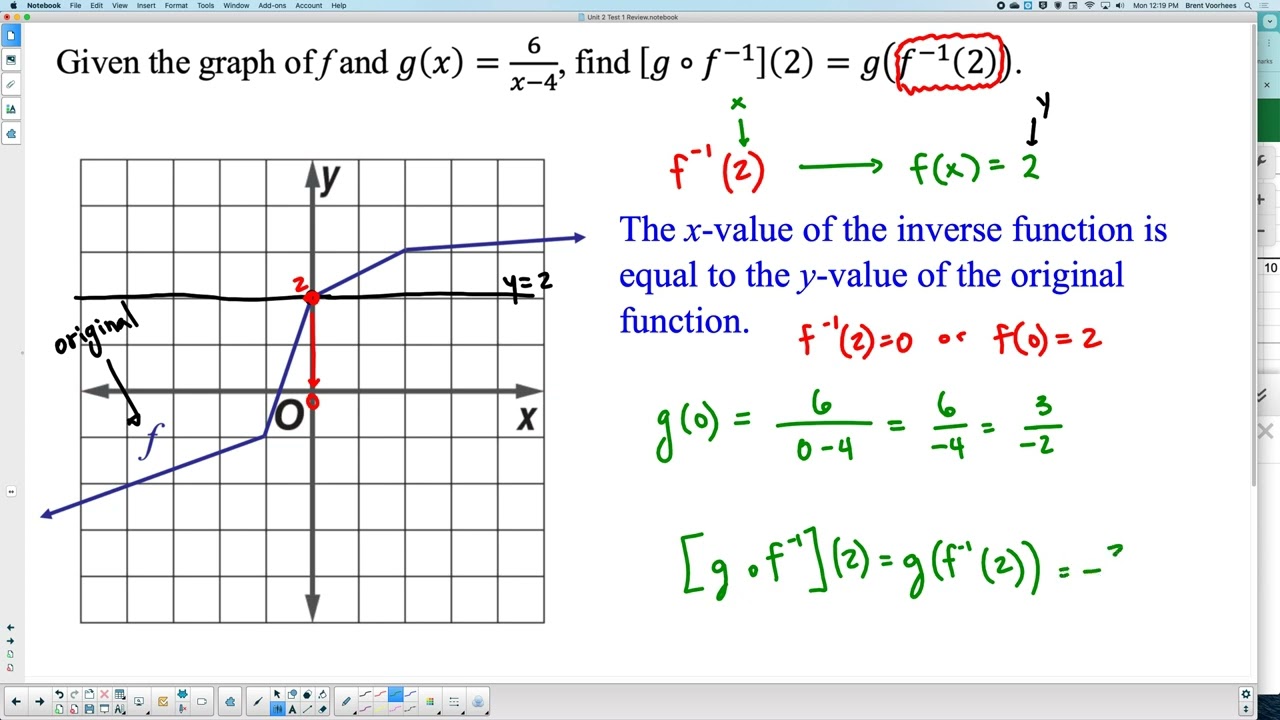Click the AirPlay display icon
Image resolution: width=1280 pixels, height=720 pixels.
[1105, 5]
